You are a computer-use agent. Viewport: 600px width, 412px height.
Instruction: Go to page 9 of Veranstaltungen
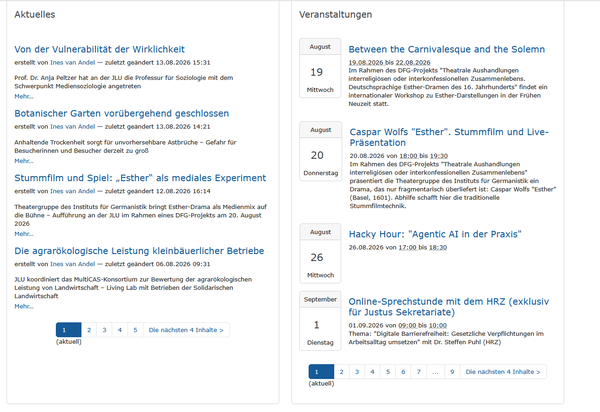point(452,371)
